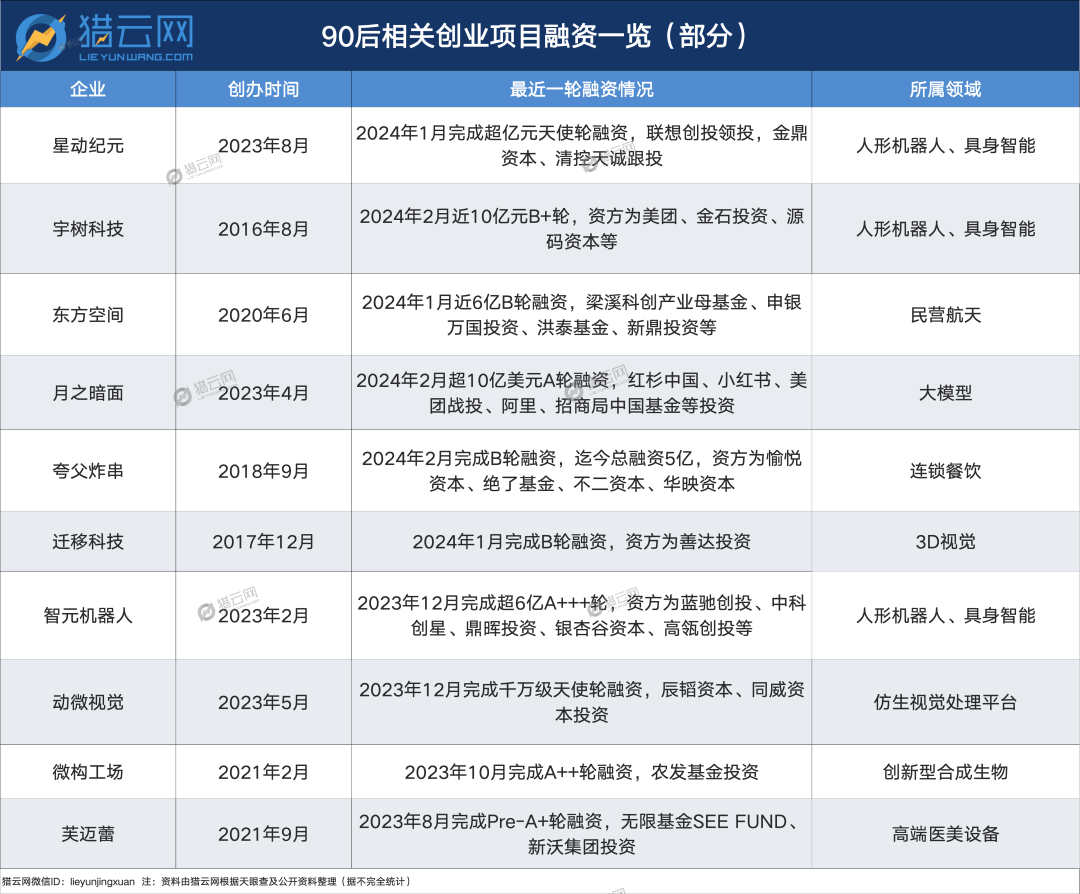The image size is (1080, 894).
Task: Select the 所属领域 column header
Action: [x=945, y=89]
